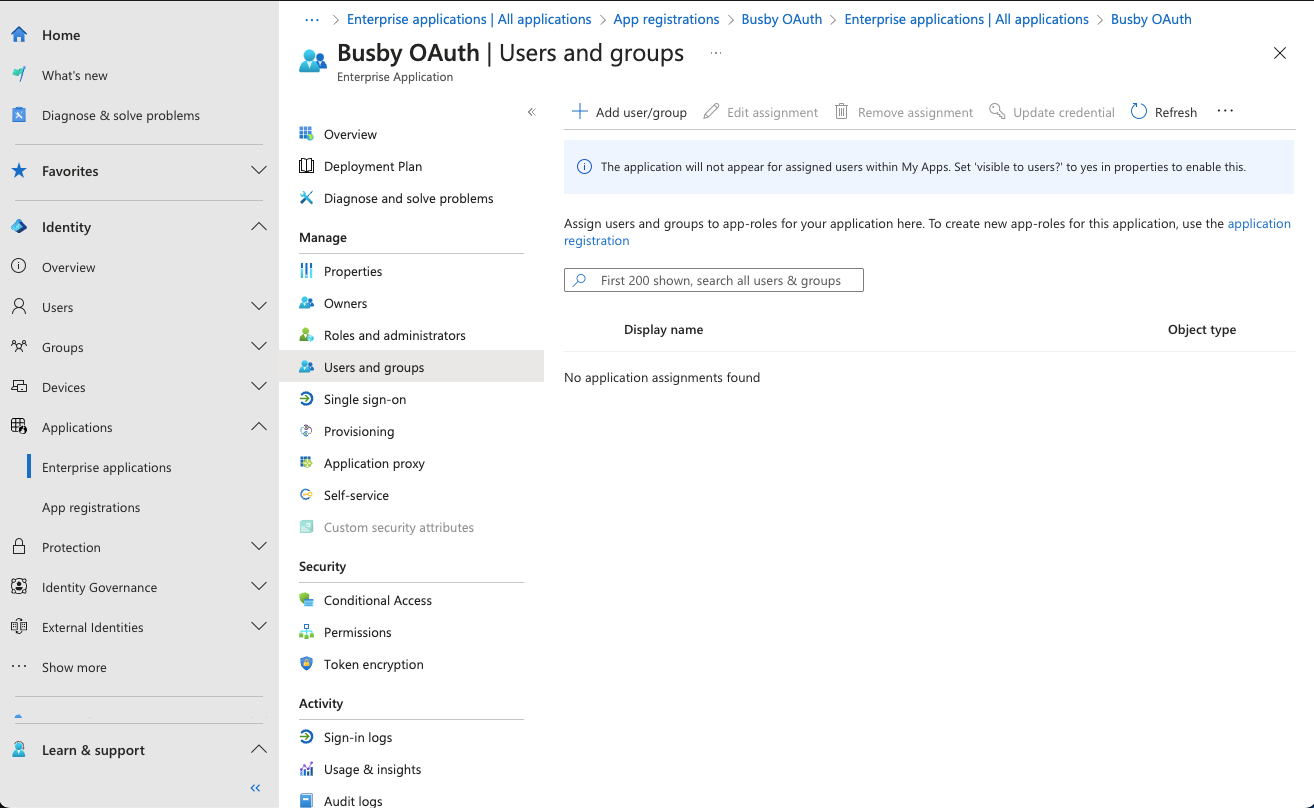Viewport: 1314px width, 808px height.
Task: Click the Permissions hierarchy icon
Action: click(307, 632)
